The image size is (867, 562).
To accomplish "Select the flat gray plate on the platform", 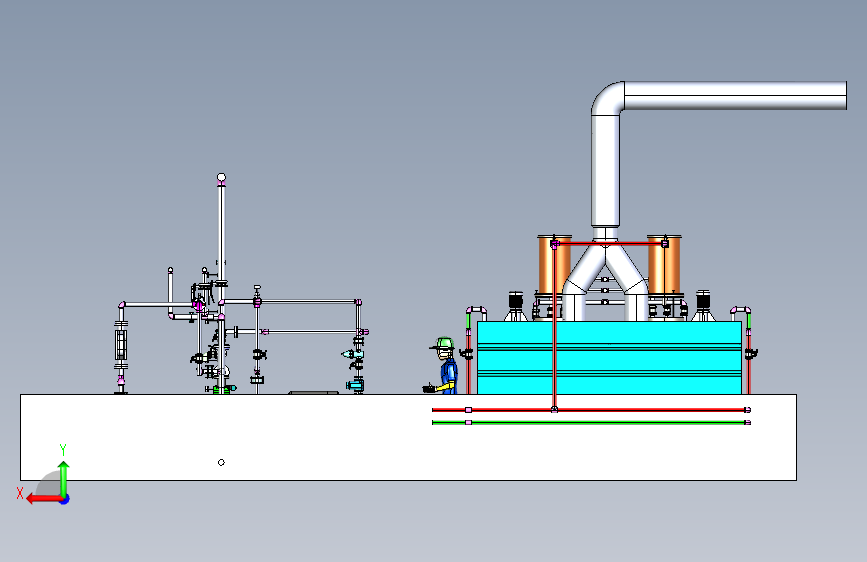I will tap(314, 393).
